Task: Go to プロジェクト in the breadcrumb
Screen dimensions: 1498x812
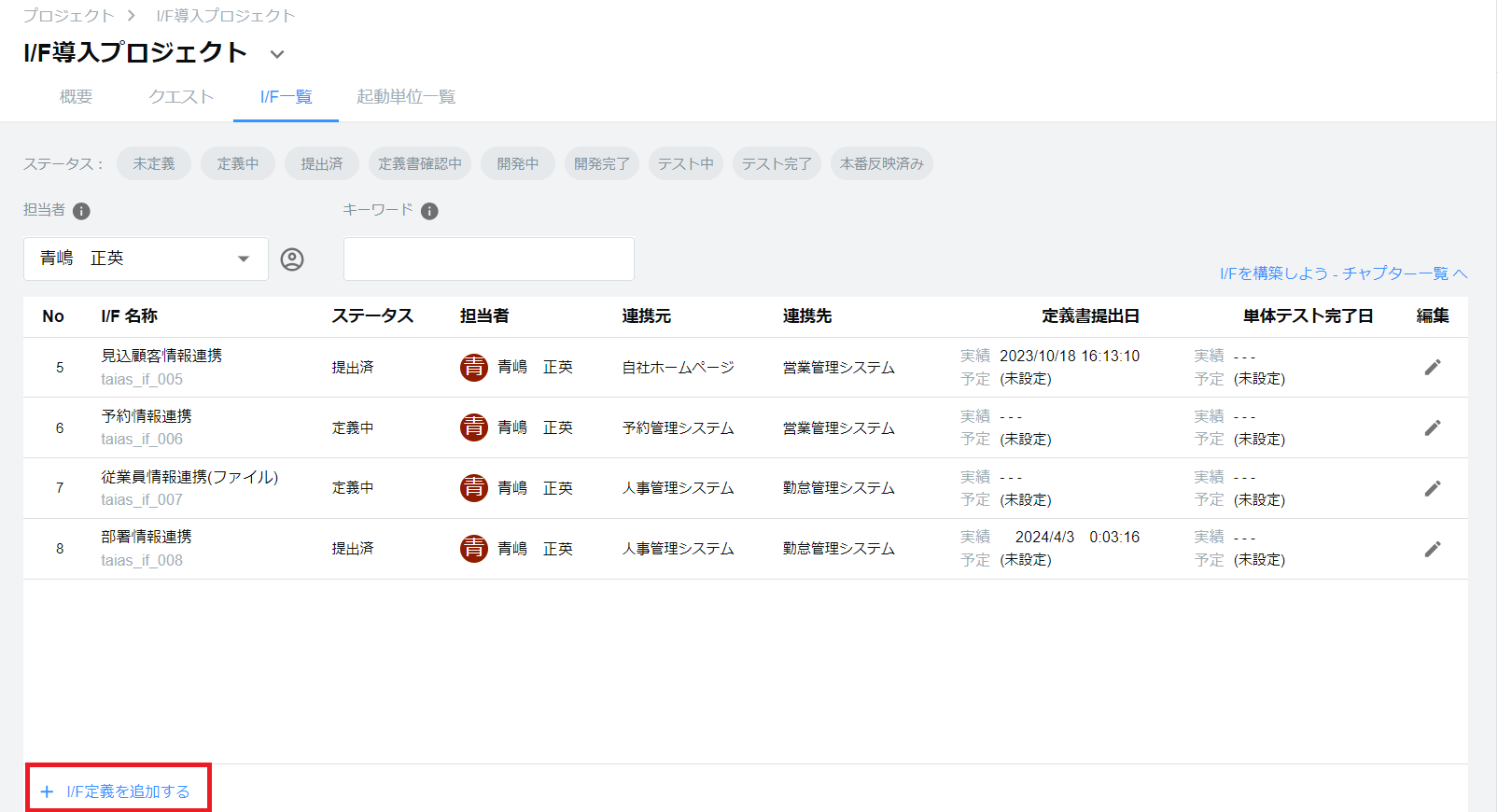Action: (68, 16)
